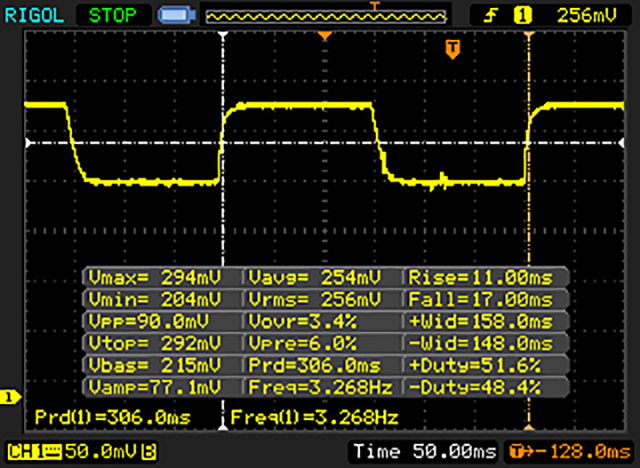
Task: Click the trigger level arrow on right edge
Action: [x=621, y=143]
